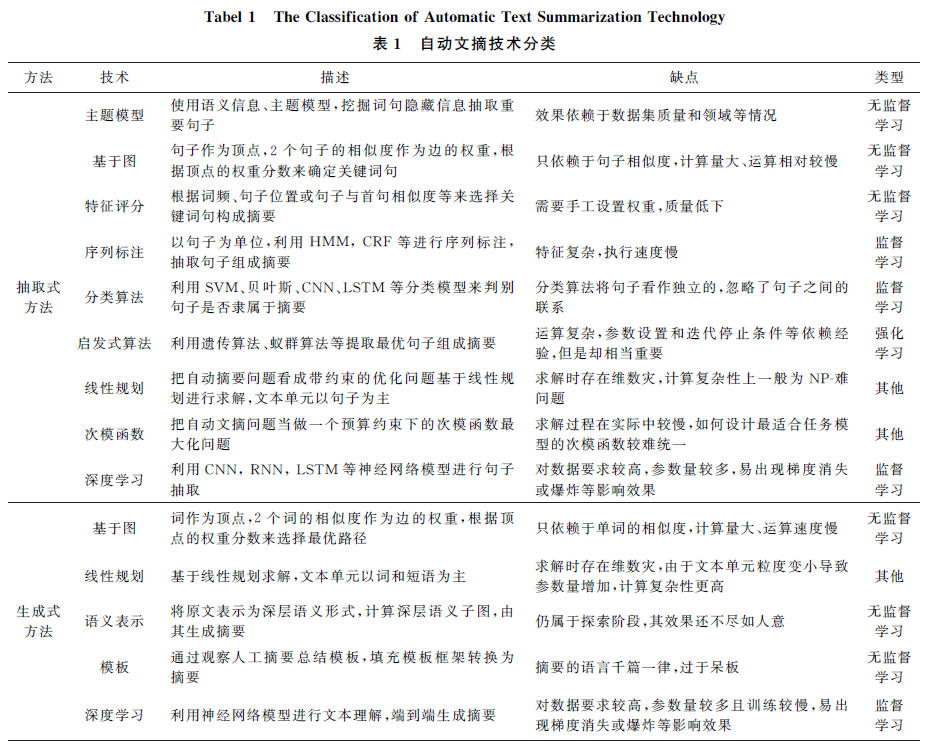Image resolution: width=928 pixels, height=753 pixels.
Task: Select the 方法 column header
Action: click(38, 78)
